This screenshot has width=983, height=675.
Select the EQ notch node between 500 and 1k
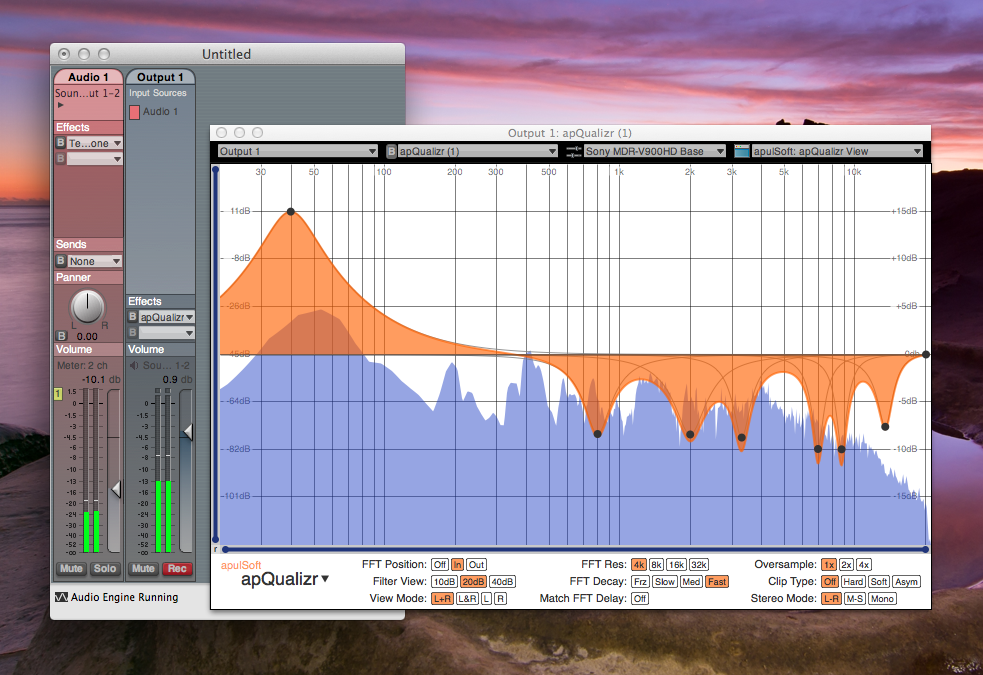click(x=597, y=434)
